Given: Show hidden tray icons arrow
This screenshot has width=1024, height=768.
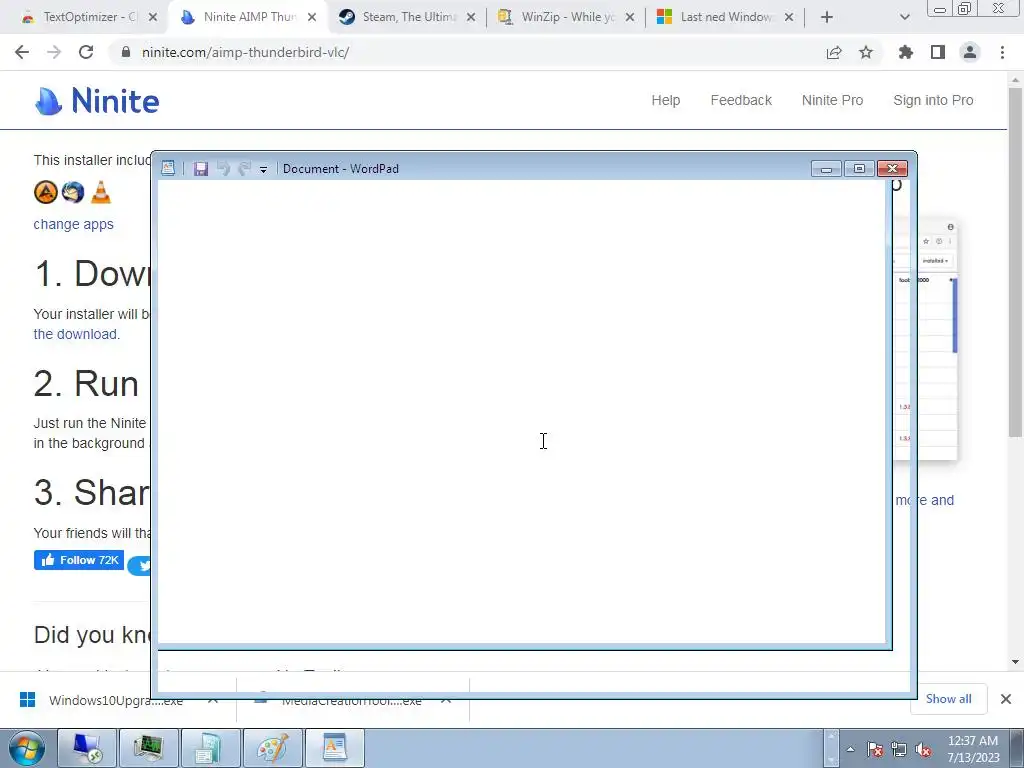Looking at the screenshot, I should (850, 749).
